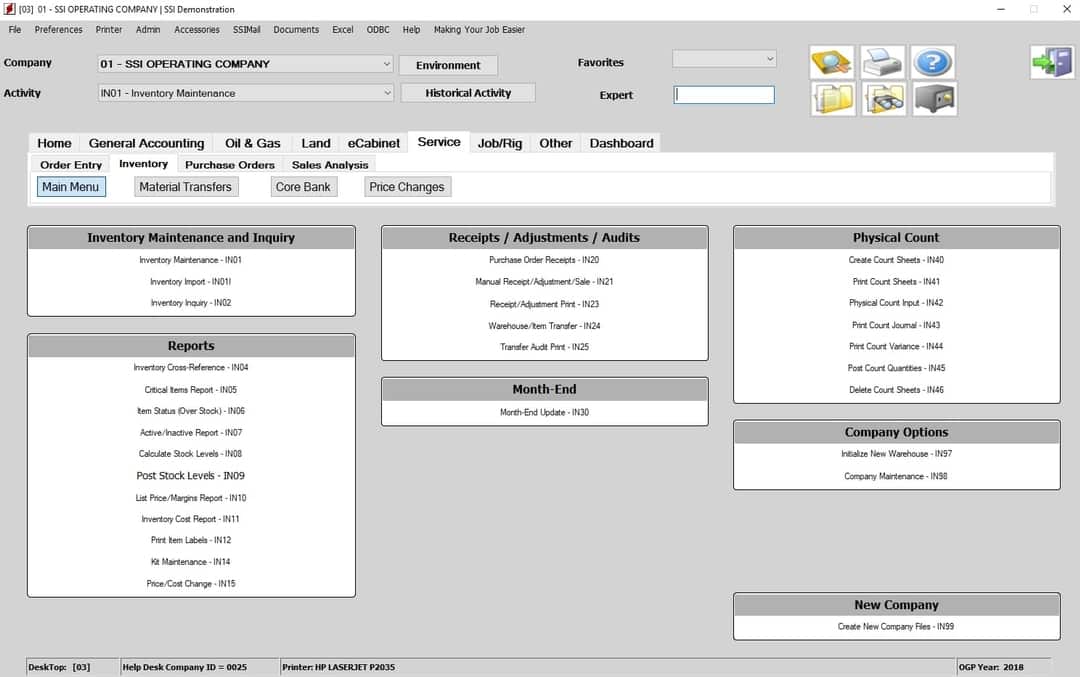This screenshot has height=677, width=1080.
Task: Click the Core Bank button
Action: coord(303,186)
